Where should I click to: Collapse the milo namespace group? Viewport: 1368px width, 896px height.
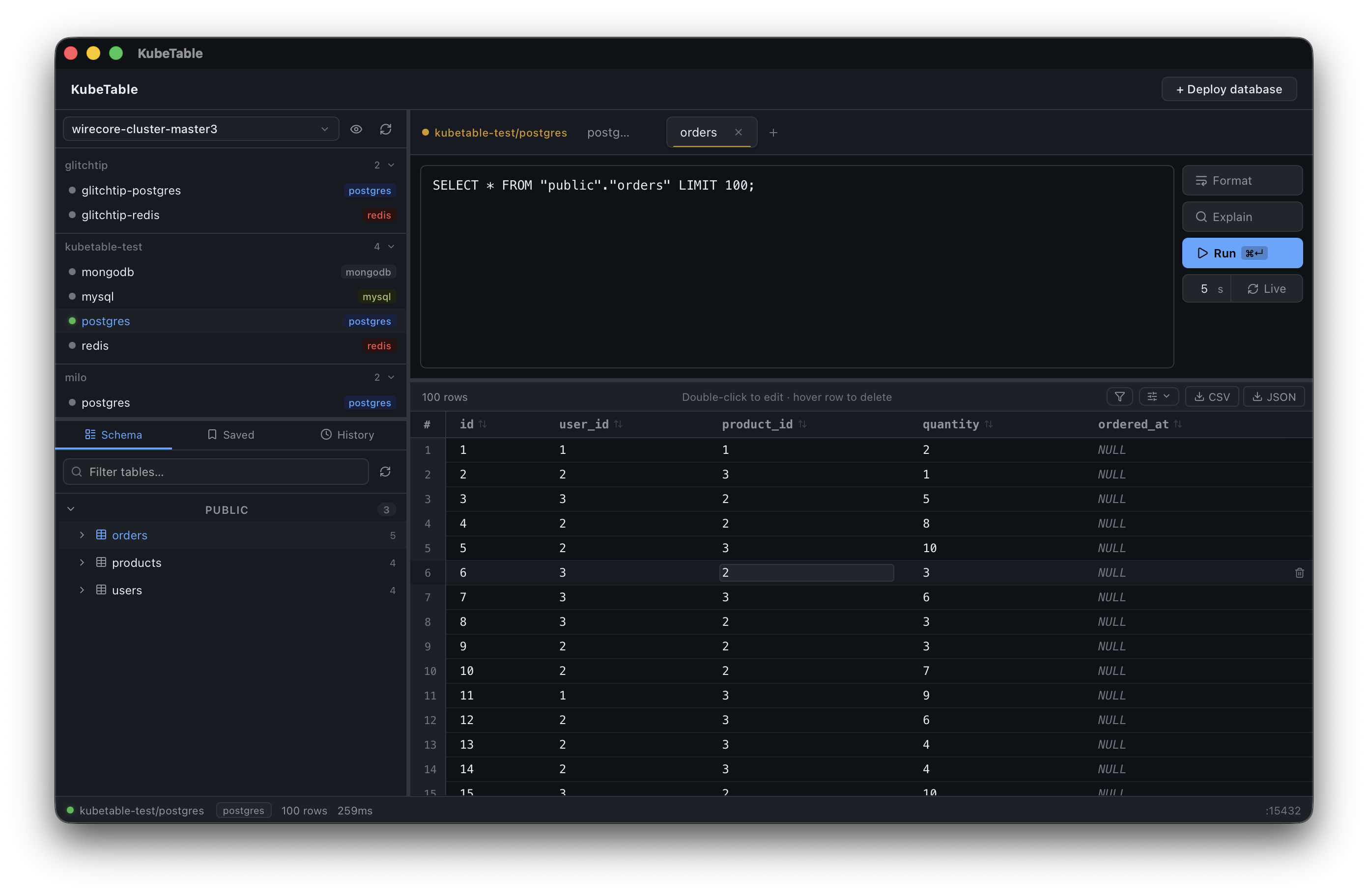point(391,377)
